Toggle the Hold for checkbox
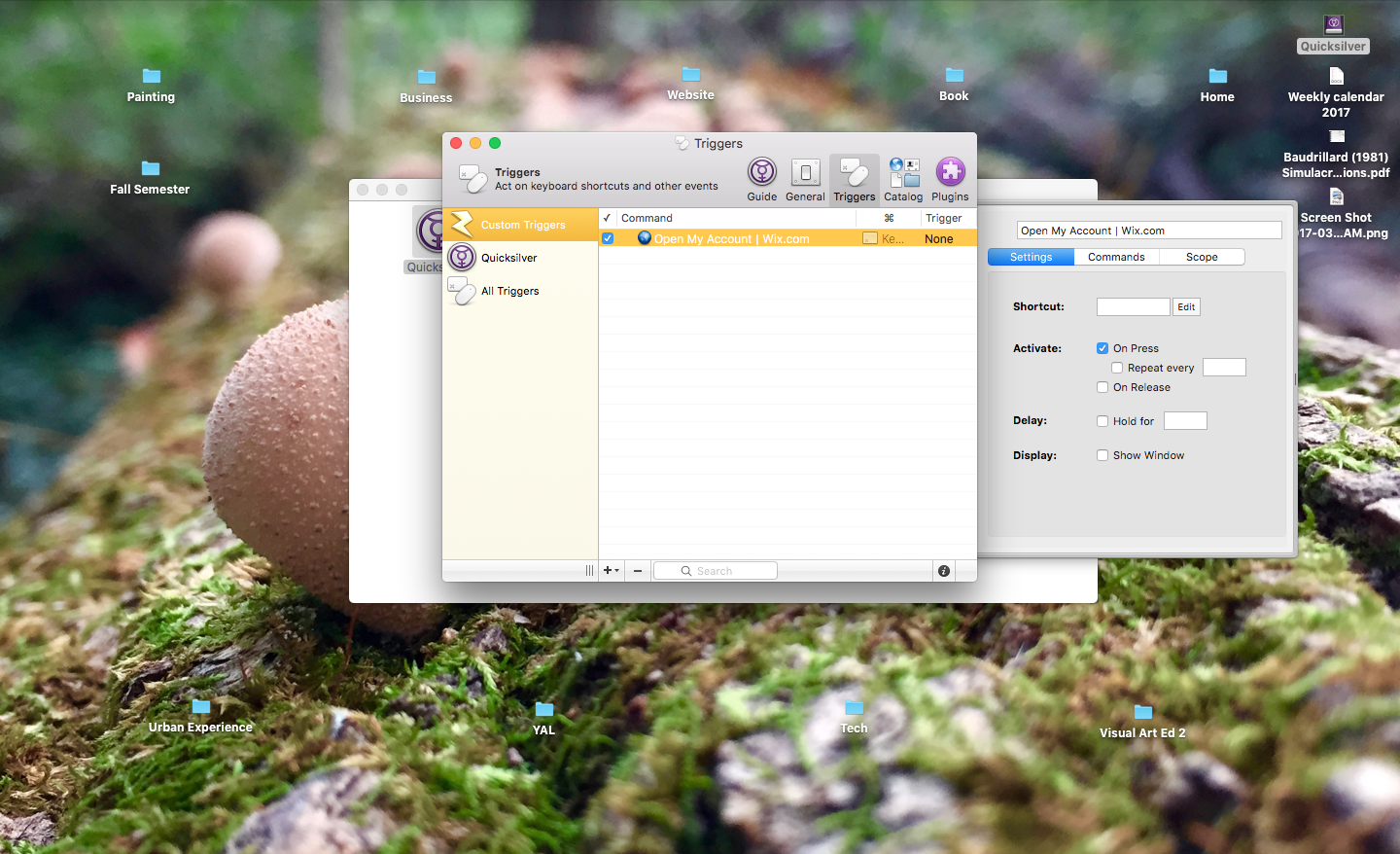Image resolution: width=1400 pixels, height=854 pixels. [x=1102, y=421]
